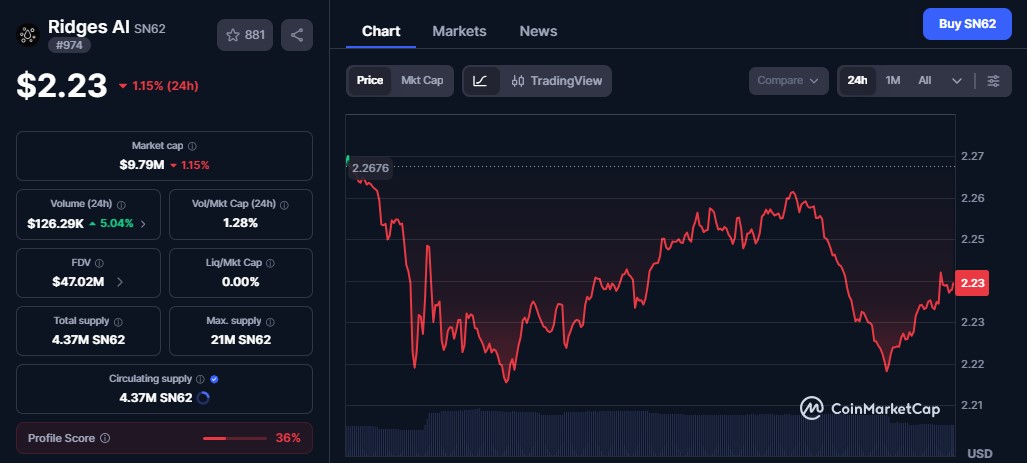Click the FDV info icon
This screenshot has width=1027, height=463.
click(x=99, y=263)
